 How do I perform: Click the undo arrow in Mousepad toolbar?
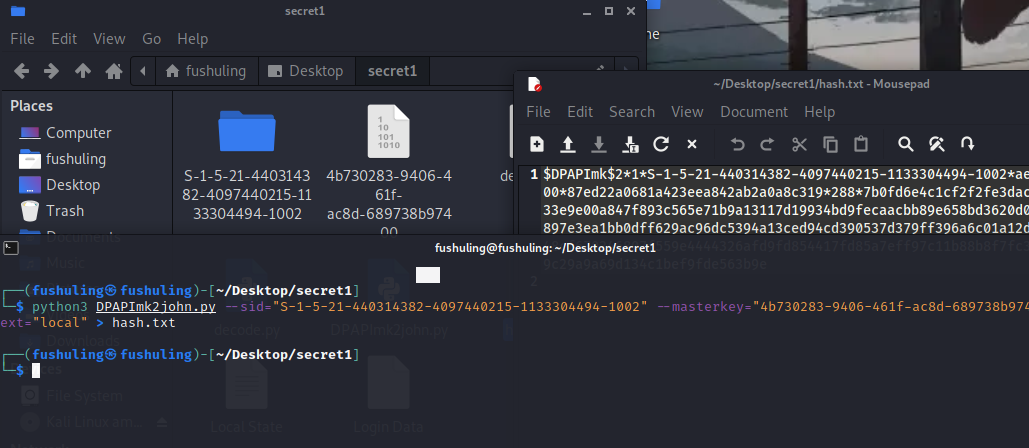[x=738, y=144]
